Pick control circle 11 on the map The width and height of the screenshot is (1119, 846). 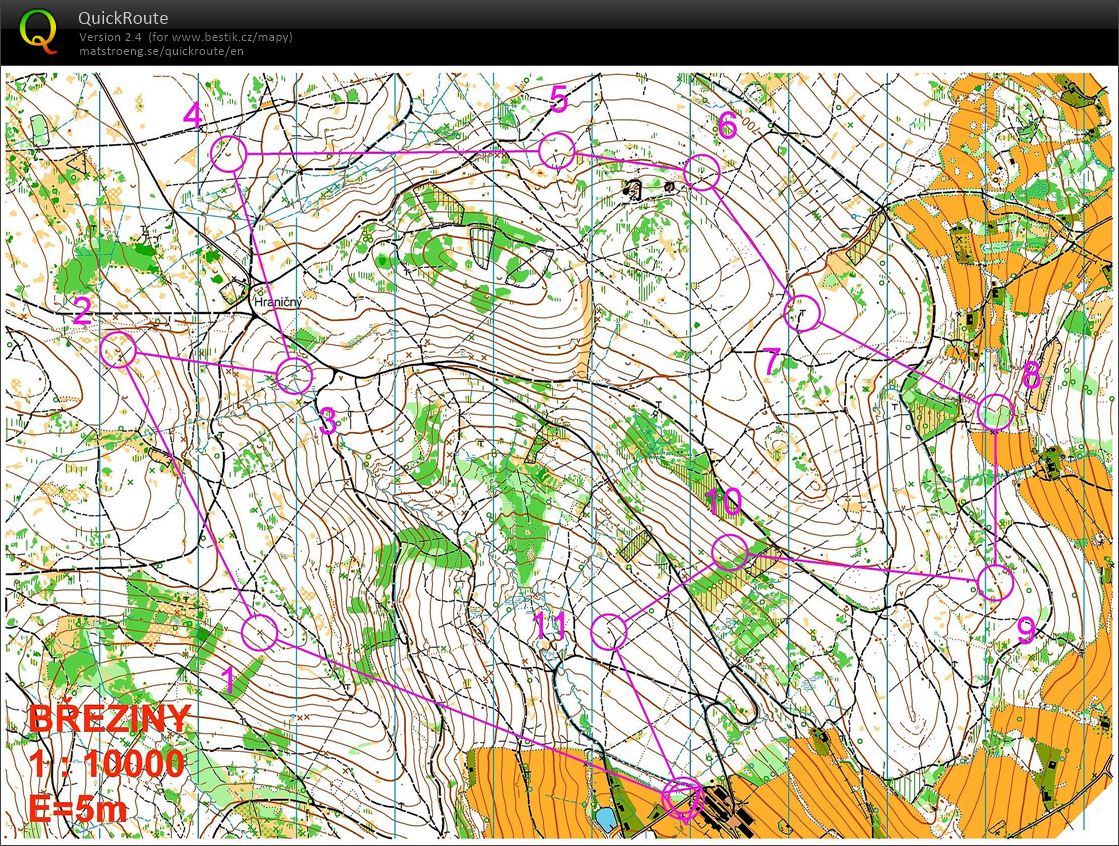pos(609,632)
